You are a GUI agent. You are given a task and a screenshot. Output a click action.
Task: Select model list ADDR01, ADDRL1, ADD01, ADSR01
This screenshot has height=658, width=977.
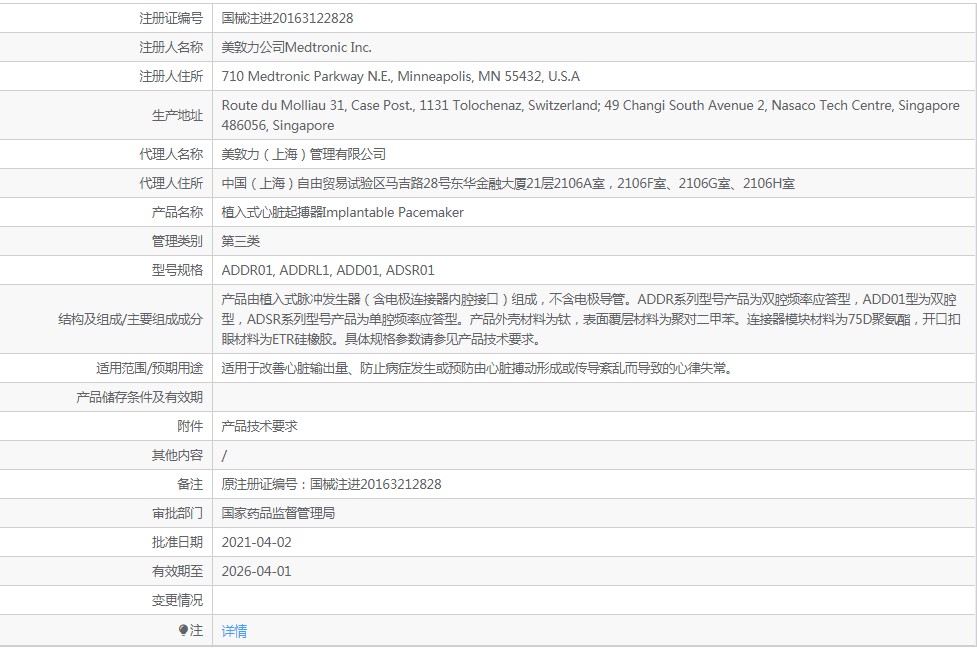(x=328, y=270)
